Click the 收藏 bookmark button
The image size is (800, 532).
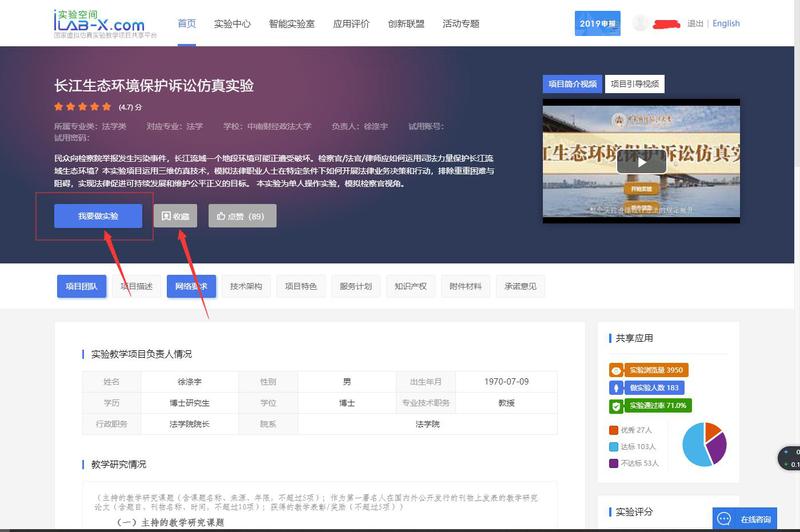click(175, 216)
